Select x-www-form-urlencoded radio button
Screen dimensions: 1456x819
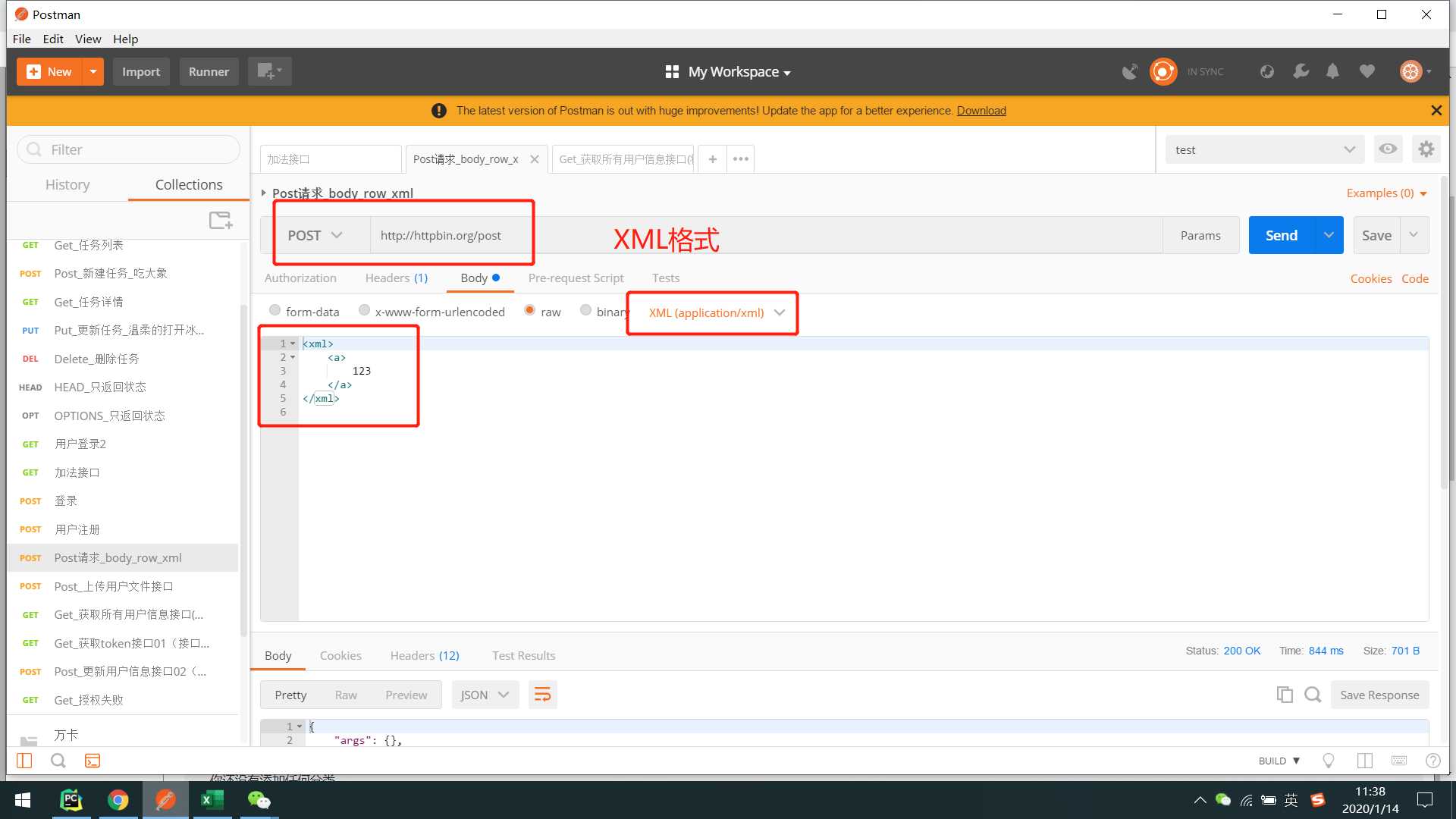364,310
